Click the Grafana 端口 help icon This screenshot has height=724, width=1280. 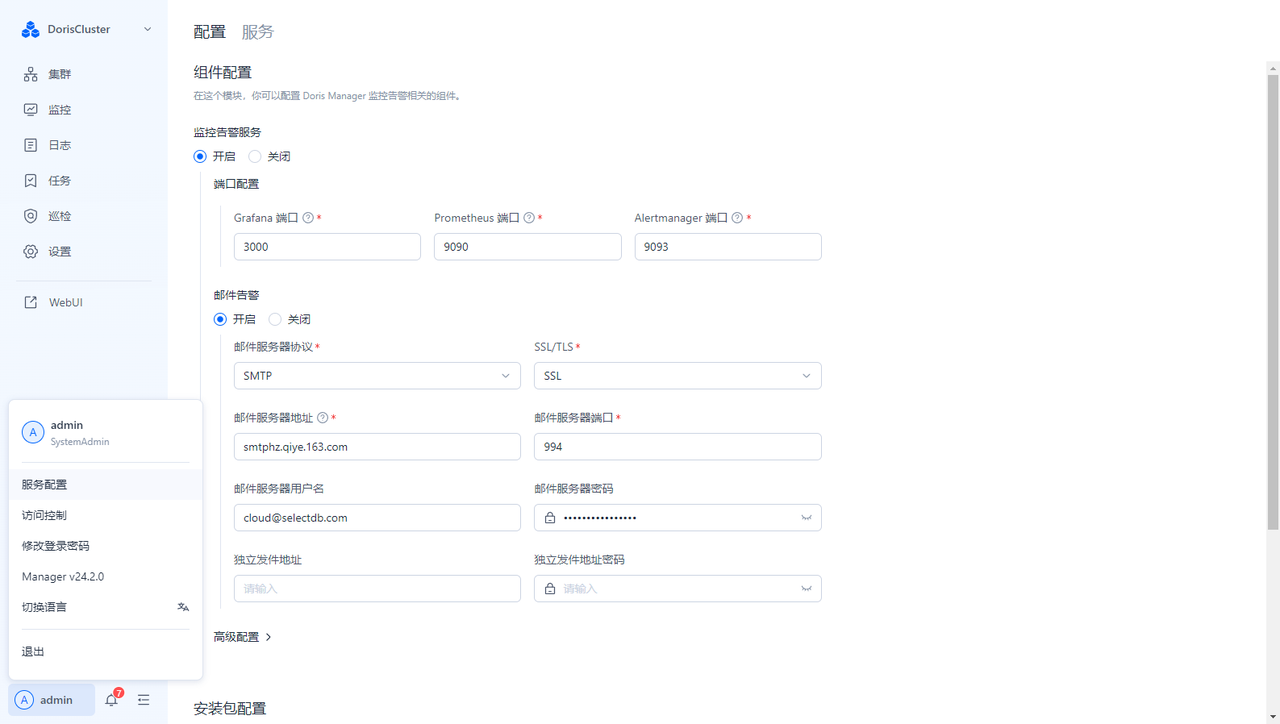click(x=308, y=218)
